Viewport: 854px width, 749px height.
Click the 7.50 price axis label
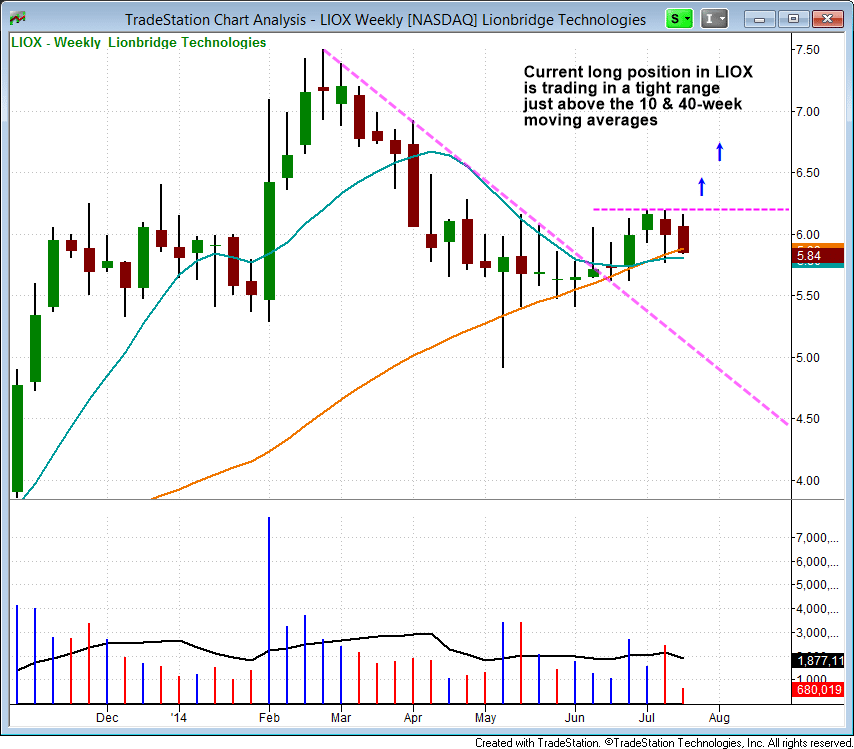807,50
